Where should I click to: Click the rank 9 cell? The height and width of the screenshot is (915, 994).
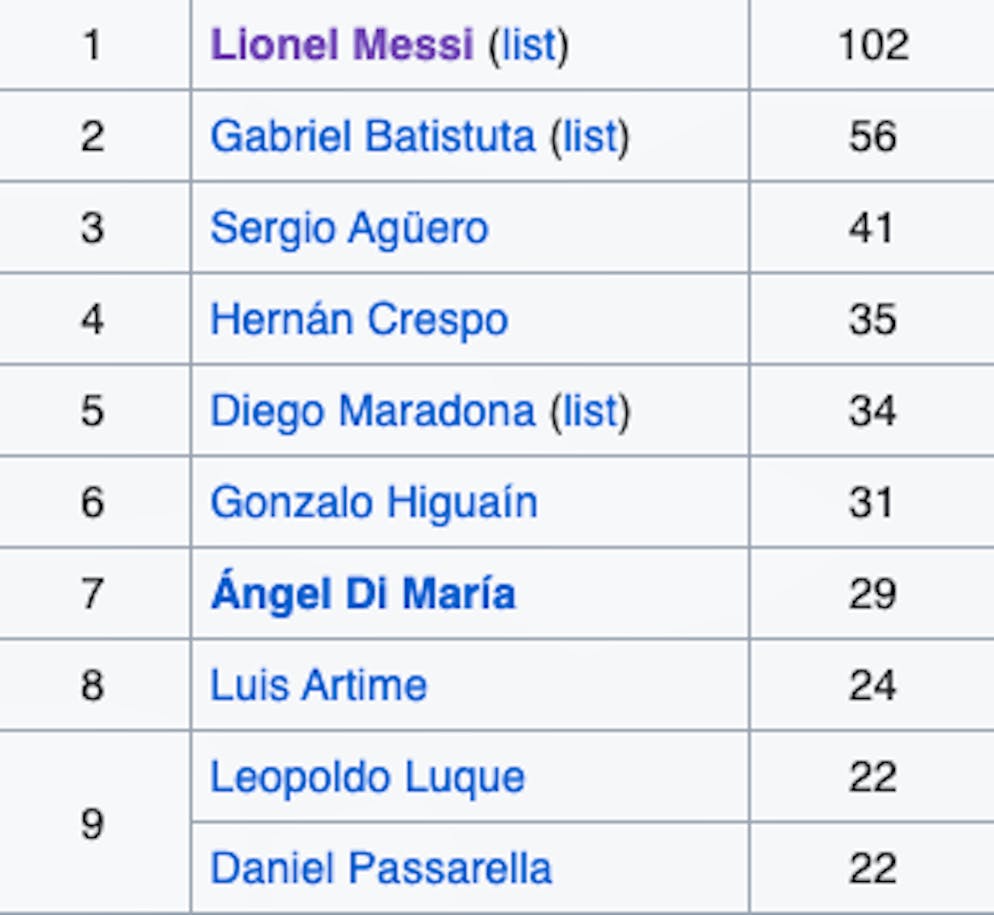coord(92,823)
